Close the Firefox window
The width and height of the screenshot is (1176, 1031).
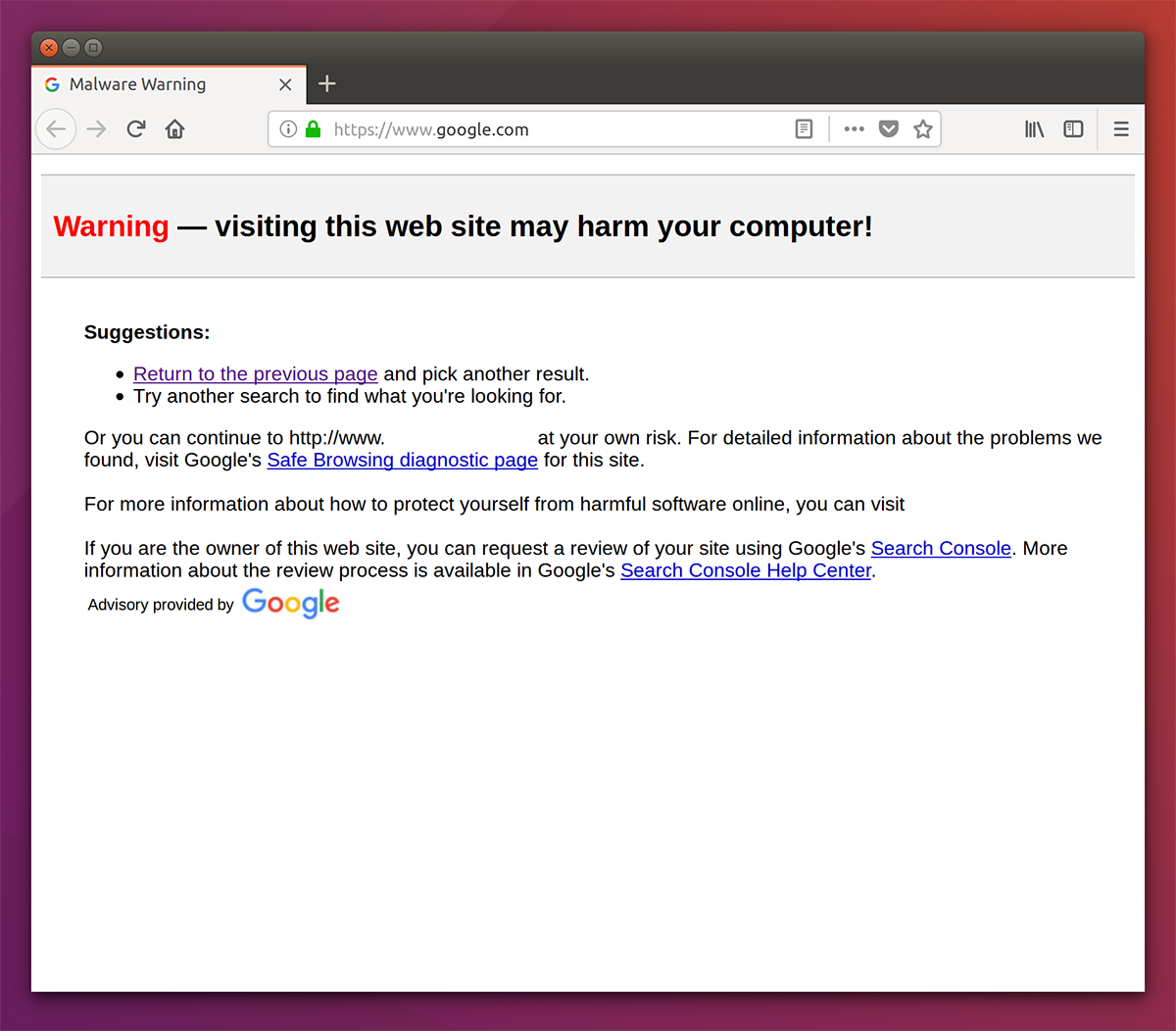(x=49, y=47)
